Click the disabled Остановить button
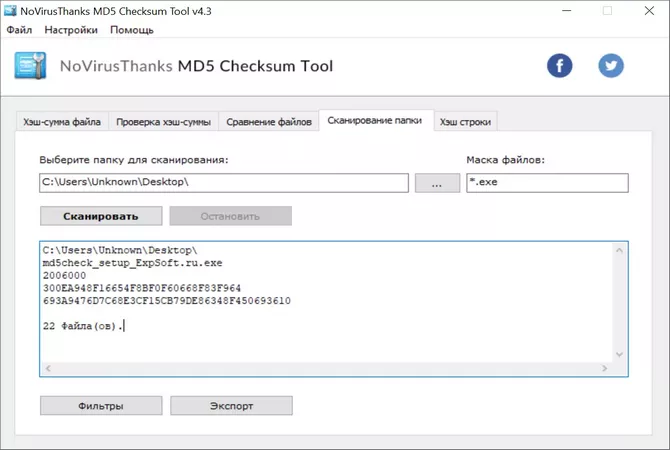This screenshot has height=450, width=670. (230, 216)
